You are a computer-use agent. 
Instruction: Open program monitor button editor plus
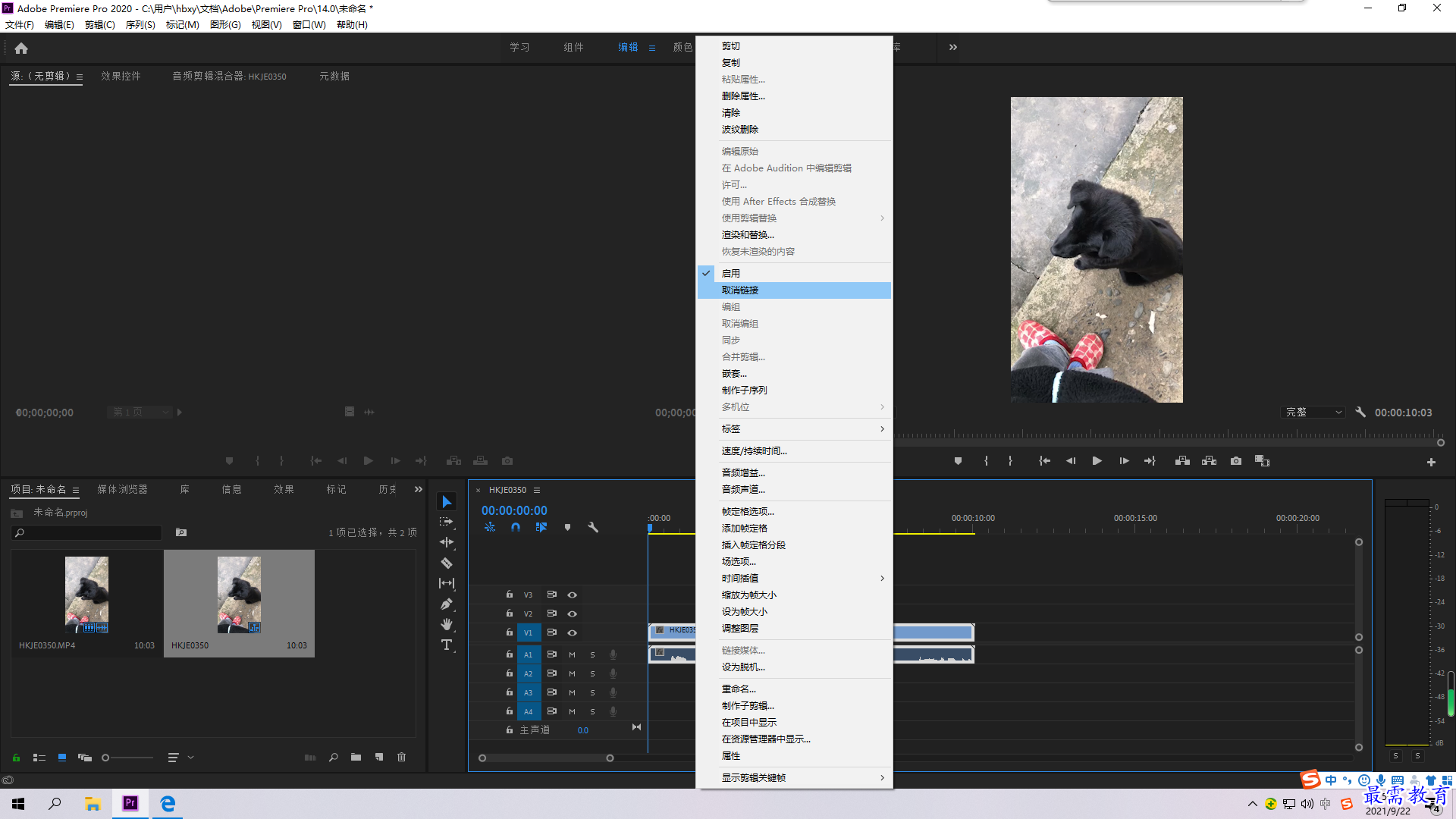[x=1431, y=462]
